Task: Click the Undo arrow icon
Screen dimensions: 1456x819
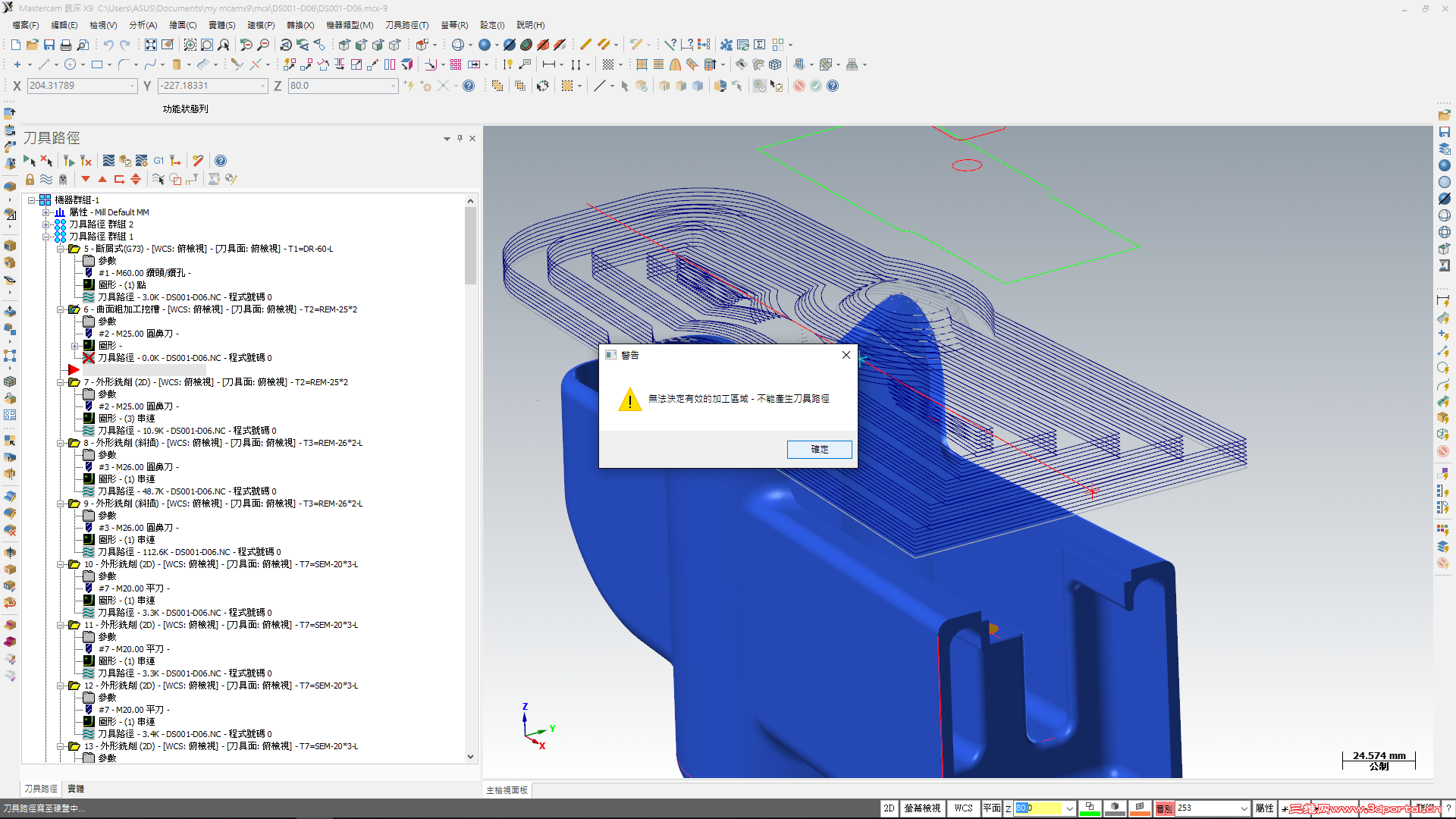Action: 108,45
